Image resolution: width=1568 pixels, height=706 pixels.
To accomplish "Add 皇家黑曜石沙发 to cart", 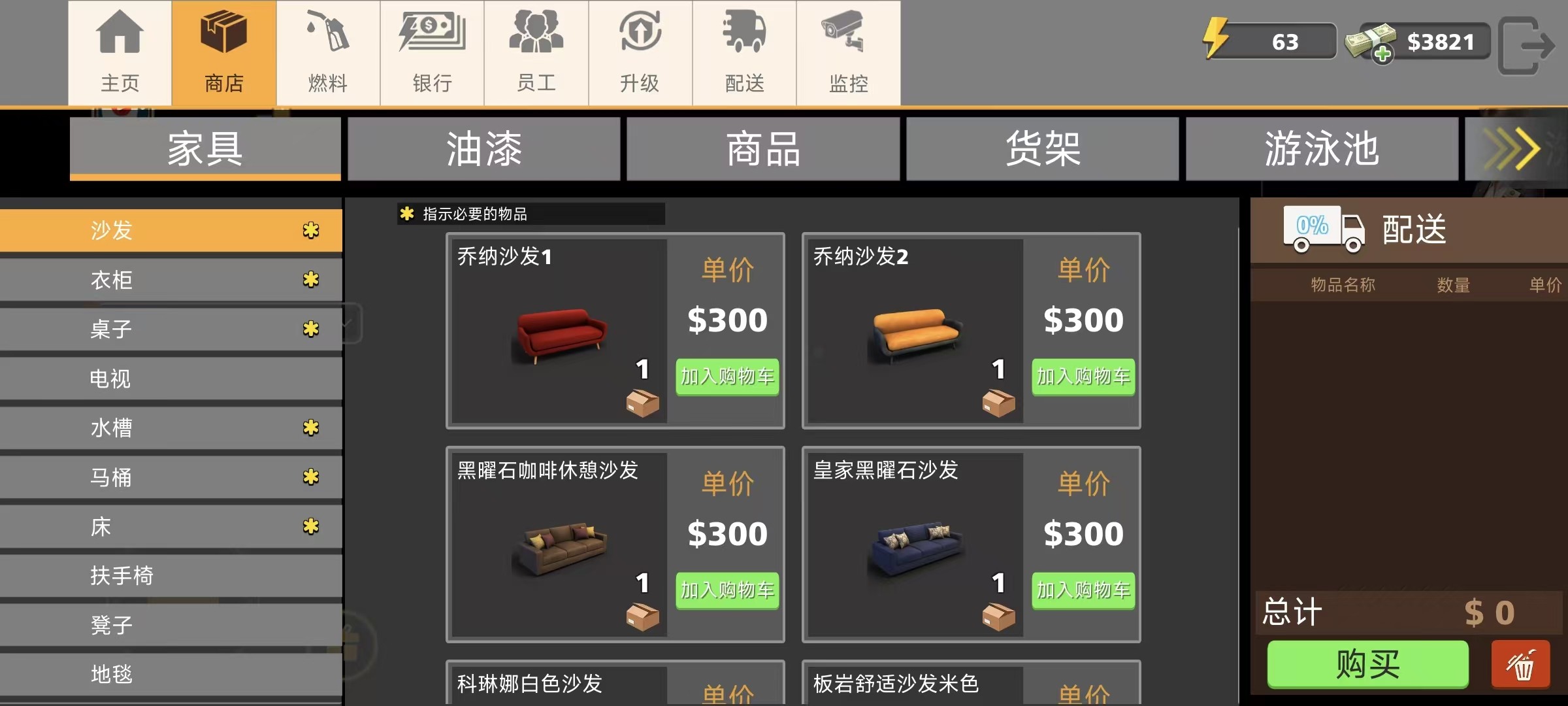I will coord(1083,590).
